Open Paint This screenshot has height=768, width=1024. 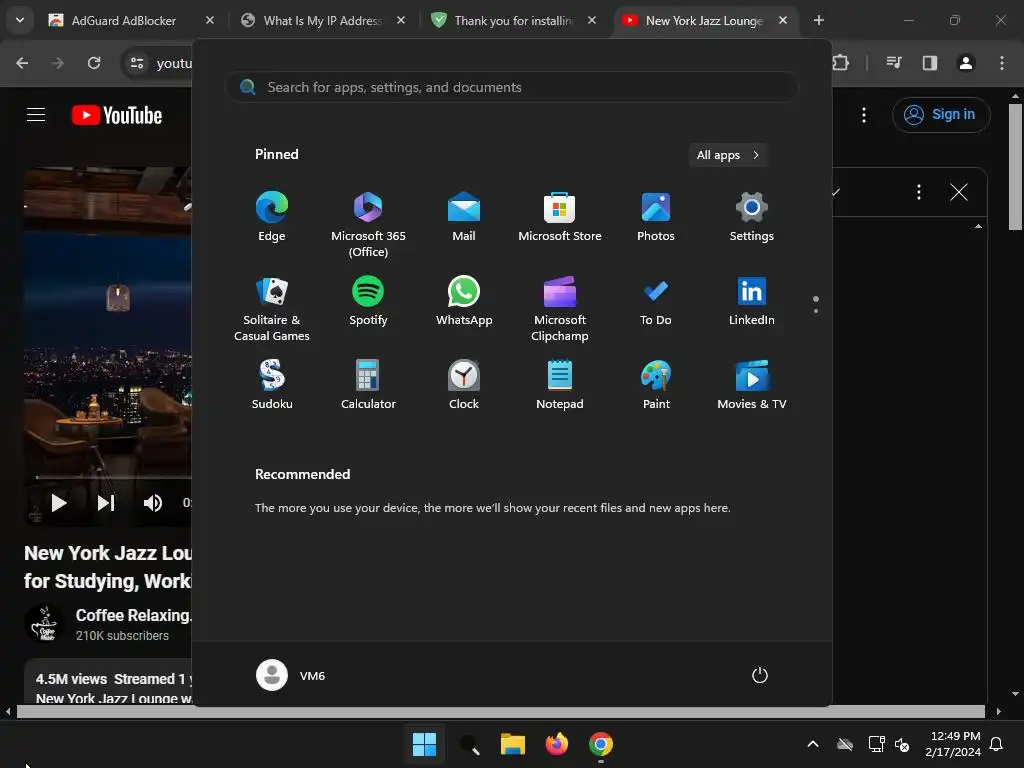656,385
